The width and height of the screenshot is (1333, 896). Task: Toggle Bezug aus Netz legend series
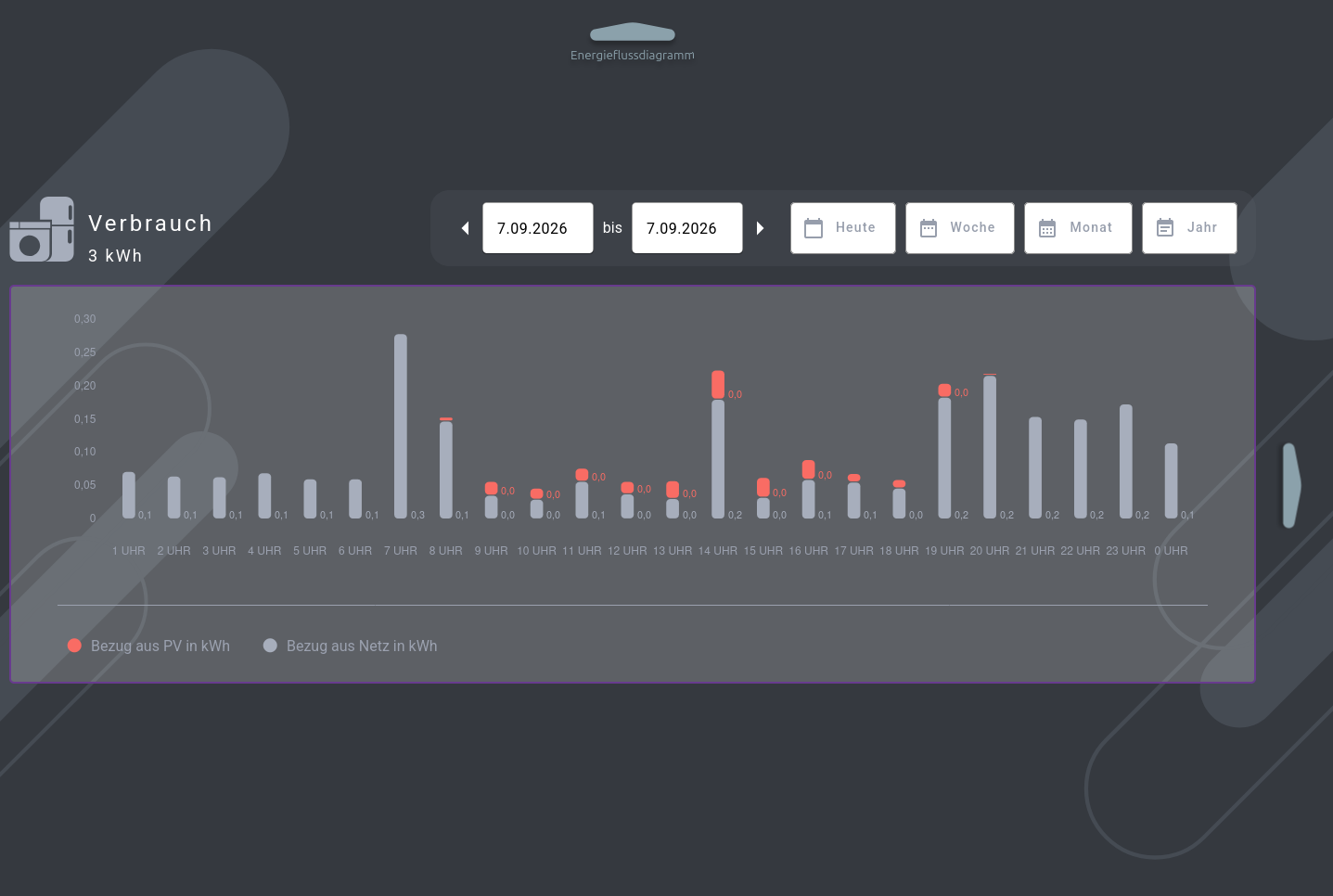pos(351,646)
